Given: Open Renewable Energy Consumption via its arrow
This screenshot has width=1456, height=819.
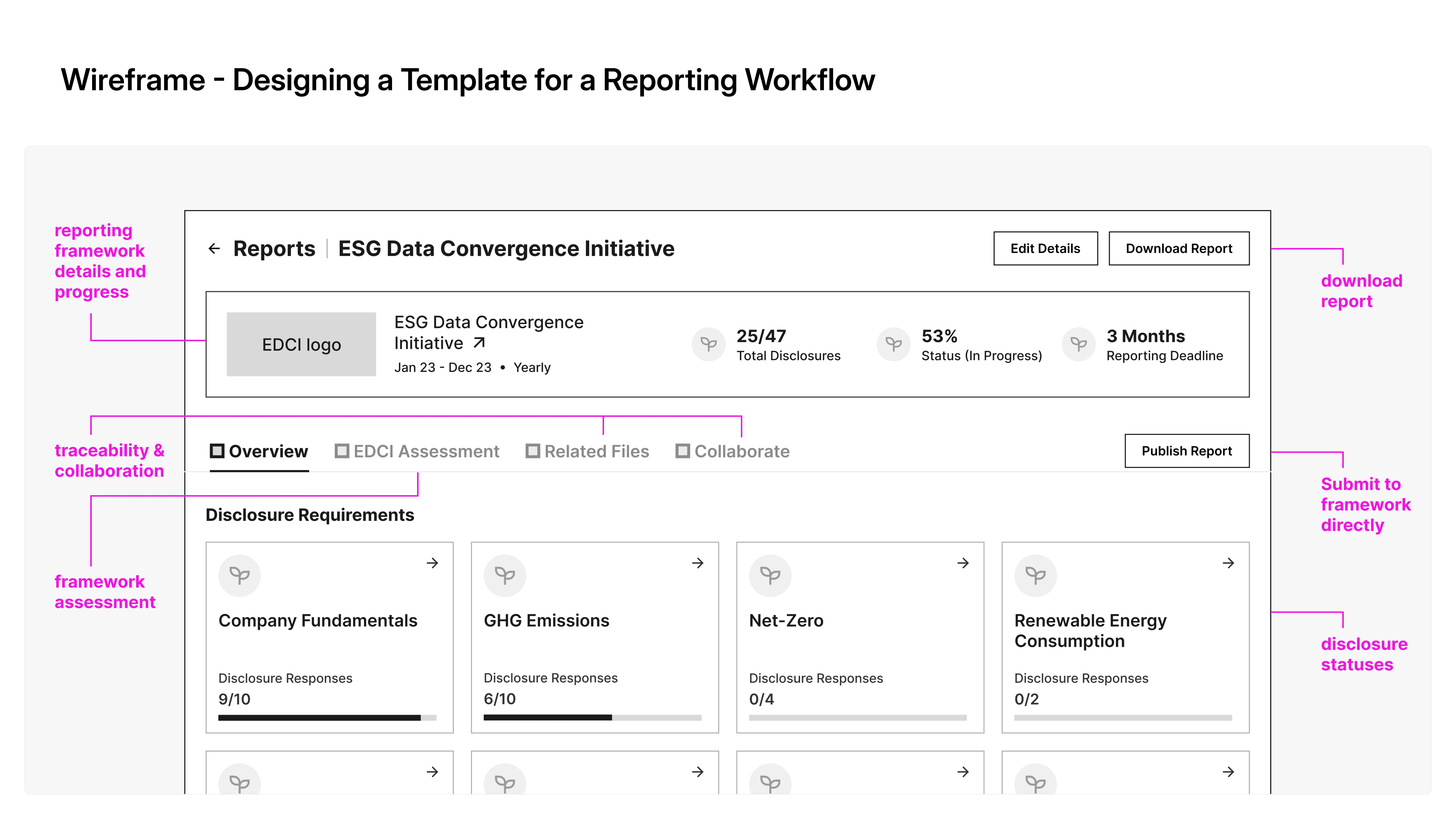Looking at the screenshot, I should [x=1228, y=563].
